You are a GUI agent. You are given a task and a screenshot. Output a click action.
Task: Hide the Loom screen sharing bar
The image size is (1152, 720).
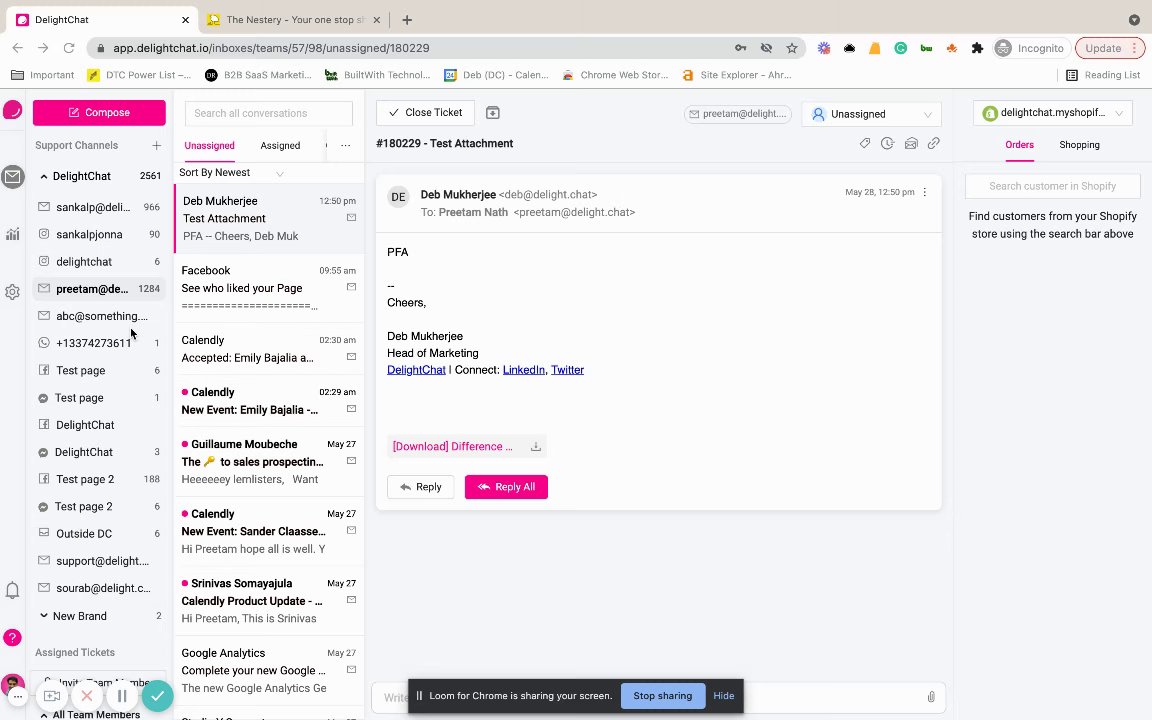click(724, 696)
